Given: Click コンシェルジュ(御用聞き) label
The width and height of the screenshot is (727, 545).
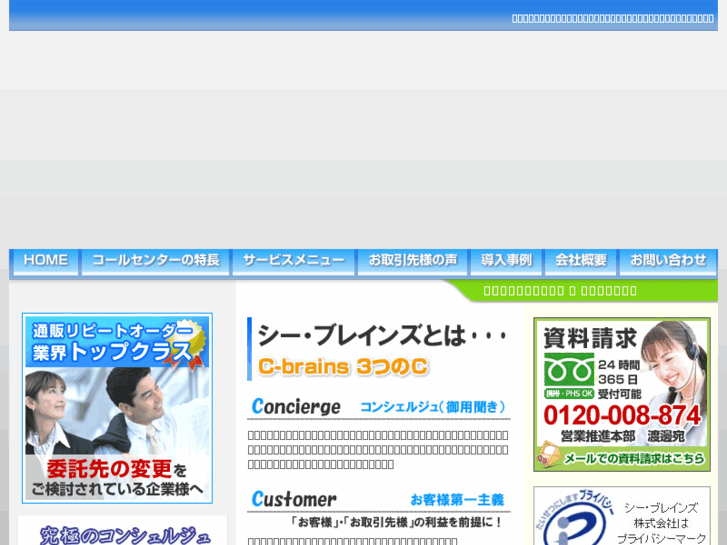Looking at the screenshot, I should tap(433, 407).
